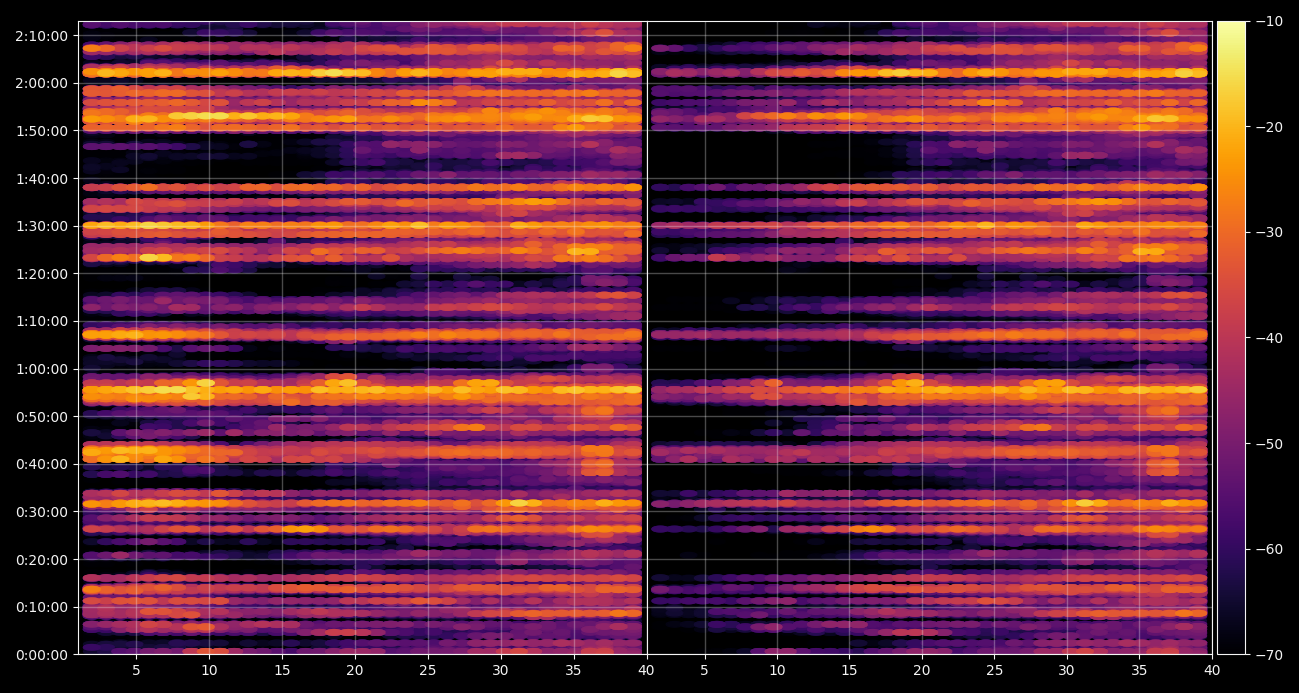Screen dimensions: 1299x693
Task: Click x-axis tick 25 under left heatmap
Action: [x=427, y=670]
